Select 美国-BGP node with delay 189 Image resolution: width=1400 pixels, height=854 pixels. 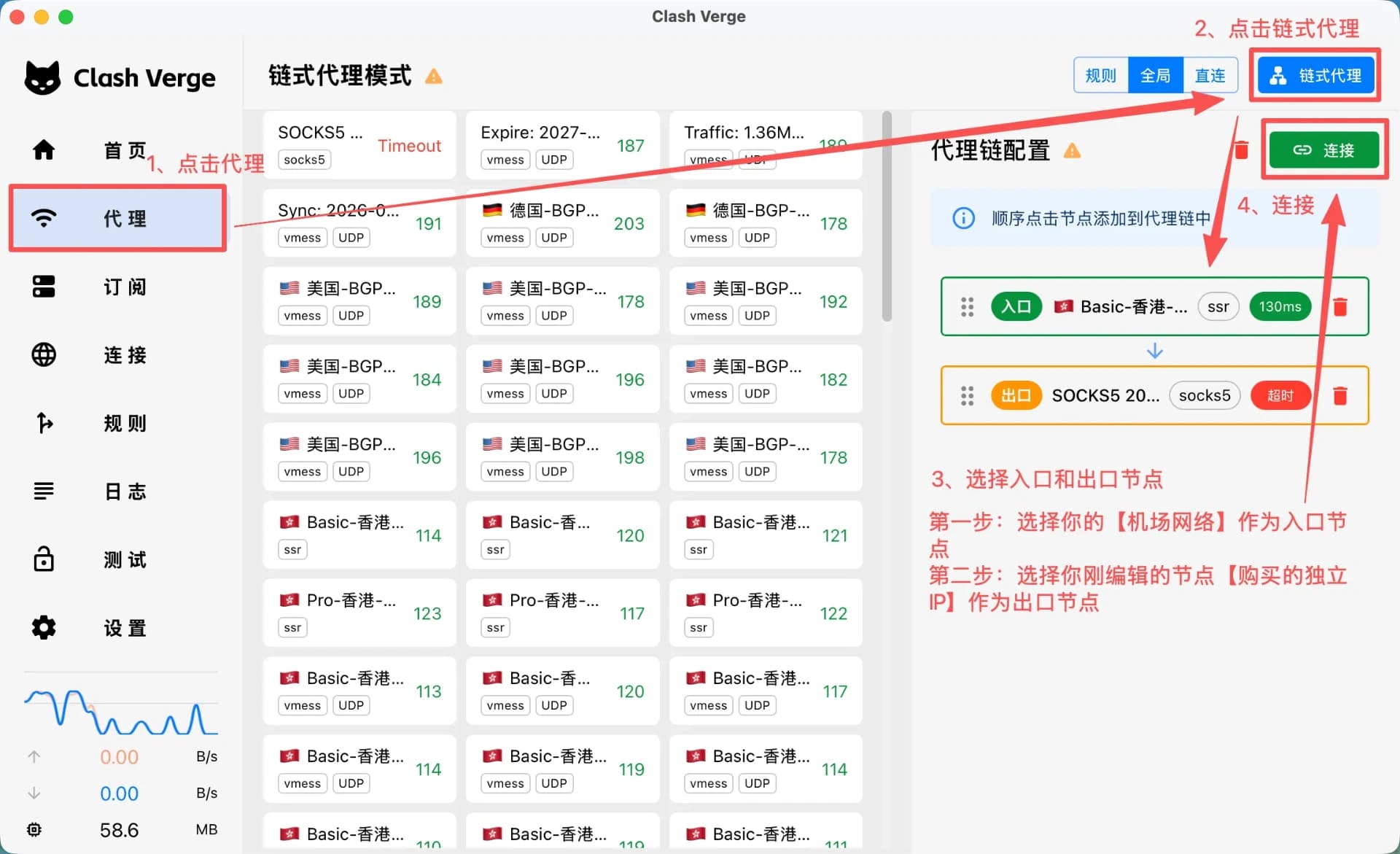[359, 301]
